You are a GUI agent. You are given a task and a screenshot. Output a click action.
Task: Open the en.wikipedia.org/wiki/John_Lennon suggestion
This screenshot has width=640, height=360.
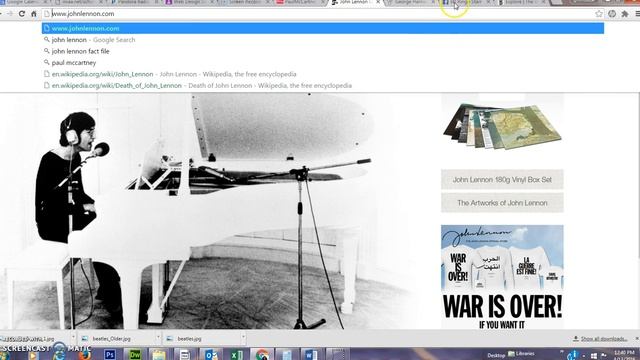[x=323, y=74]
